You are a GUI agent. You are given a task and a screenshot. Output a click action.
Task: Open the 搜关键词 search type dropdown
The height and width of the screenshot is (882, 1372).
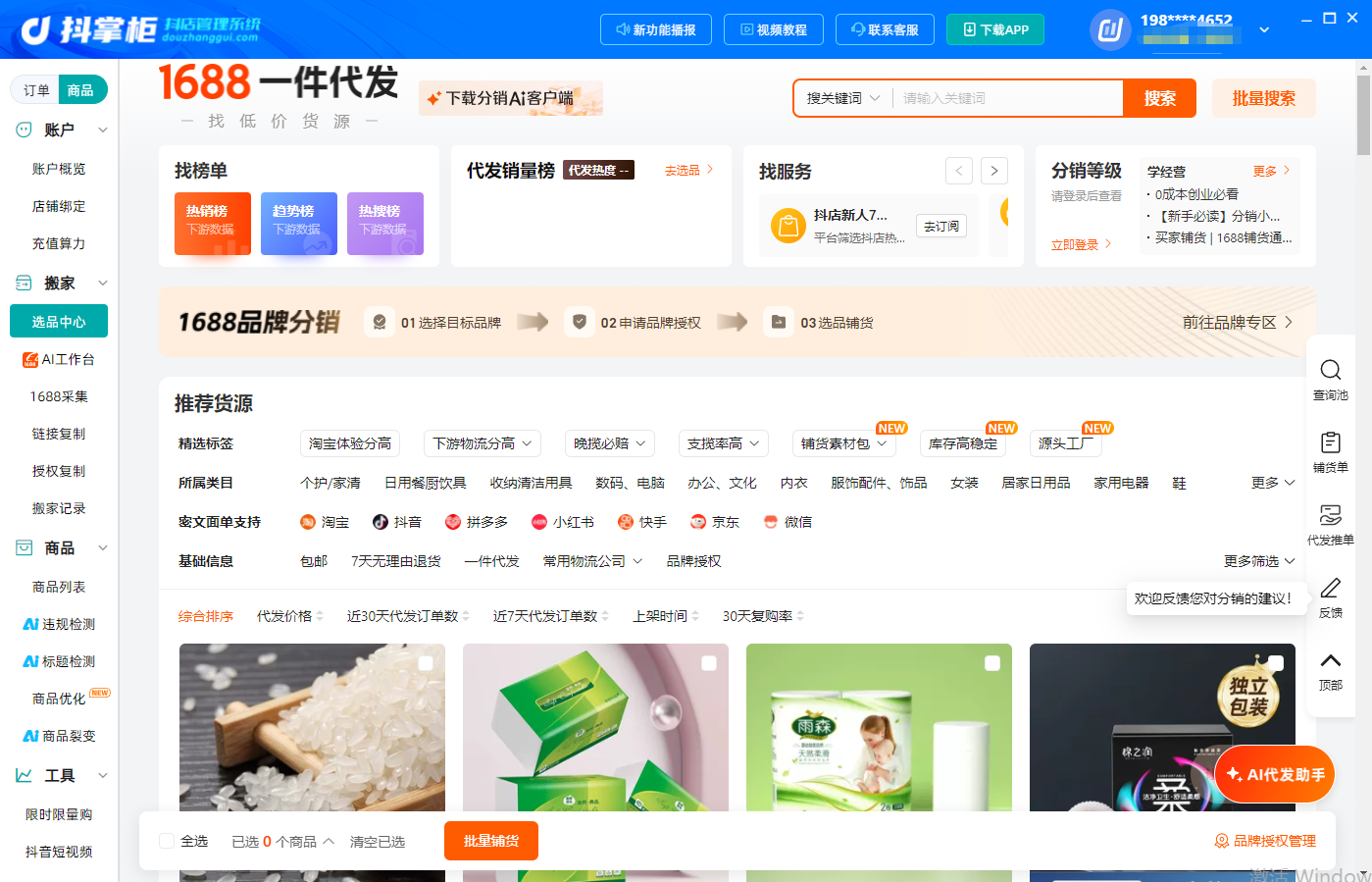tap(843, 98)
